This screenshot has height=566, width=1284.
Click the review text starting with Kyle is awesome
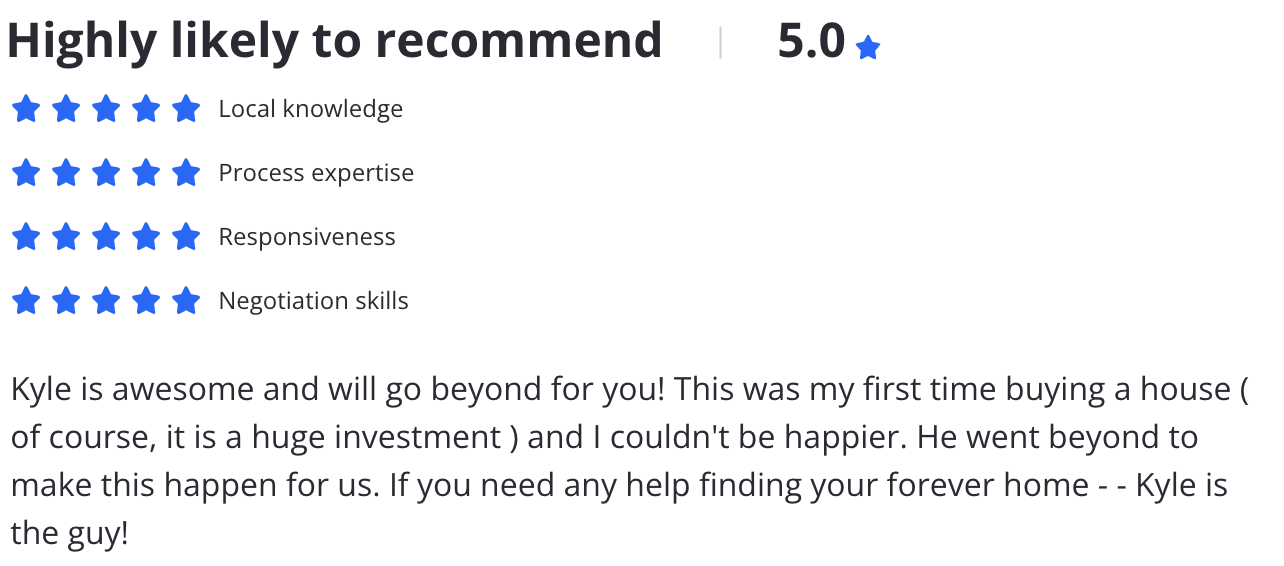630,461
